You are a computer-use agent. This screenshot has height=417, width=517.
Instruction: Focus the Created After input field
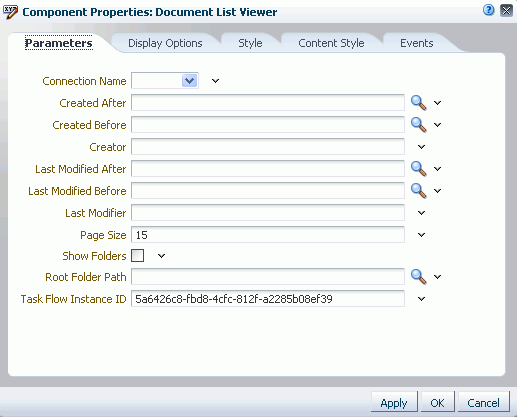(x=268, y=103)
